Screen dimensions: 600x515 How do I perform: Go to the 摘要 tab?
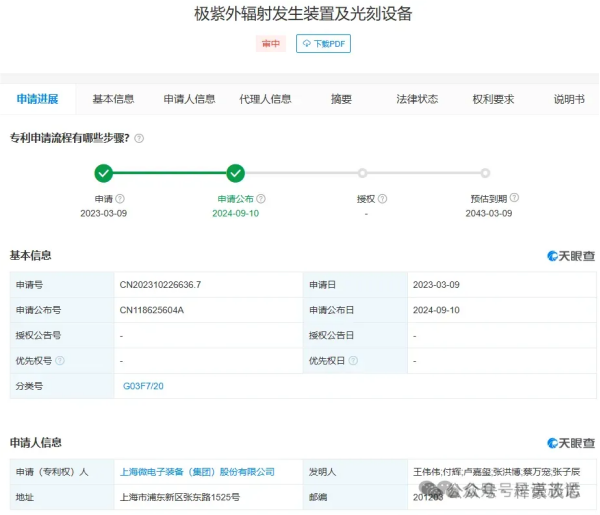(341, 99)
